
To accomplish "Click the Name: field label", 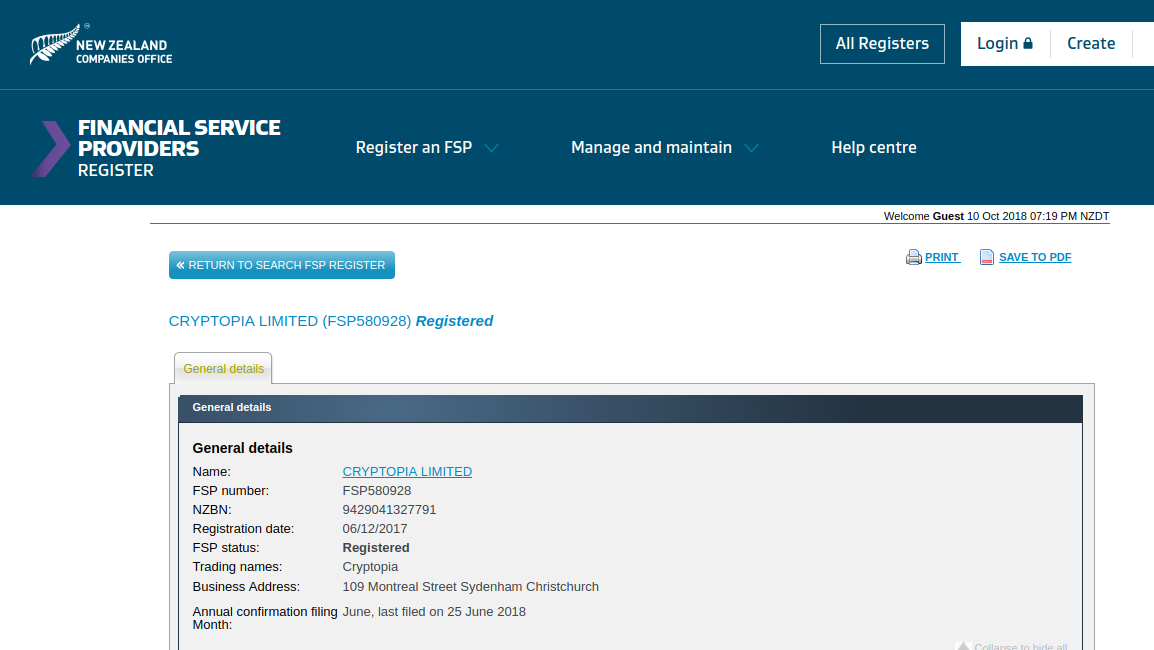I will (x=212, y=472).
